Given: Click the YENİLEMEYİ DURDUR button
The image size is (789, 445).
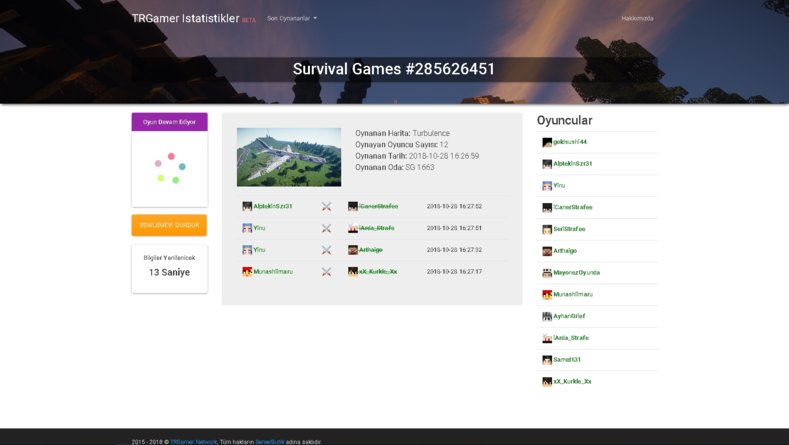Looking at the screenshot, I should coord(169,225).
